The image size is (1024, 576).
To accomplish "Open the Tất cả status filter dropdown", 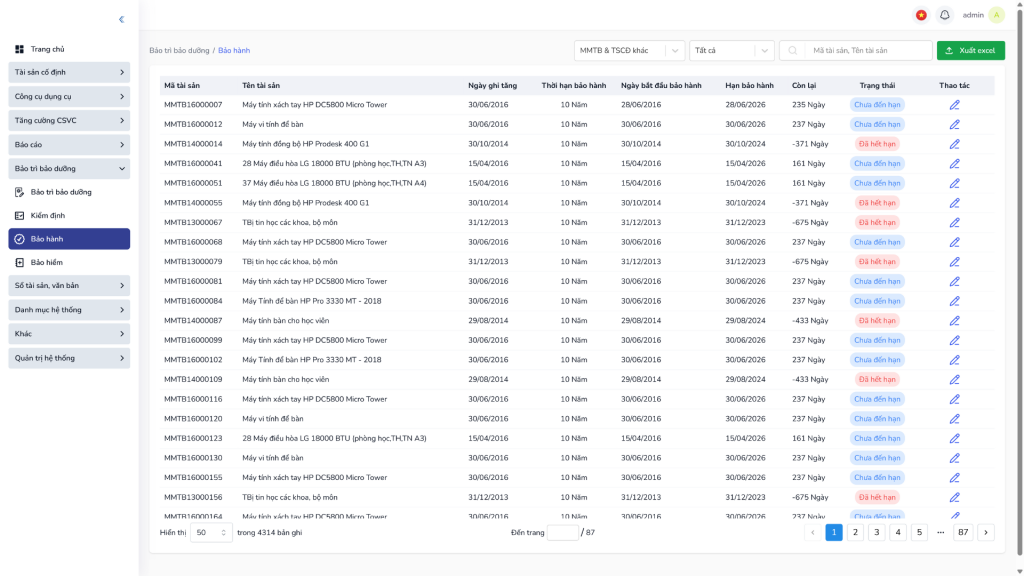I will (731, 50).
